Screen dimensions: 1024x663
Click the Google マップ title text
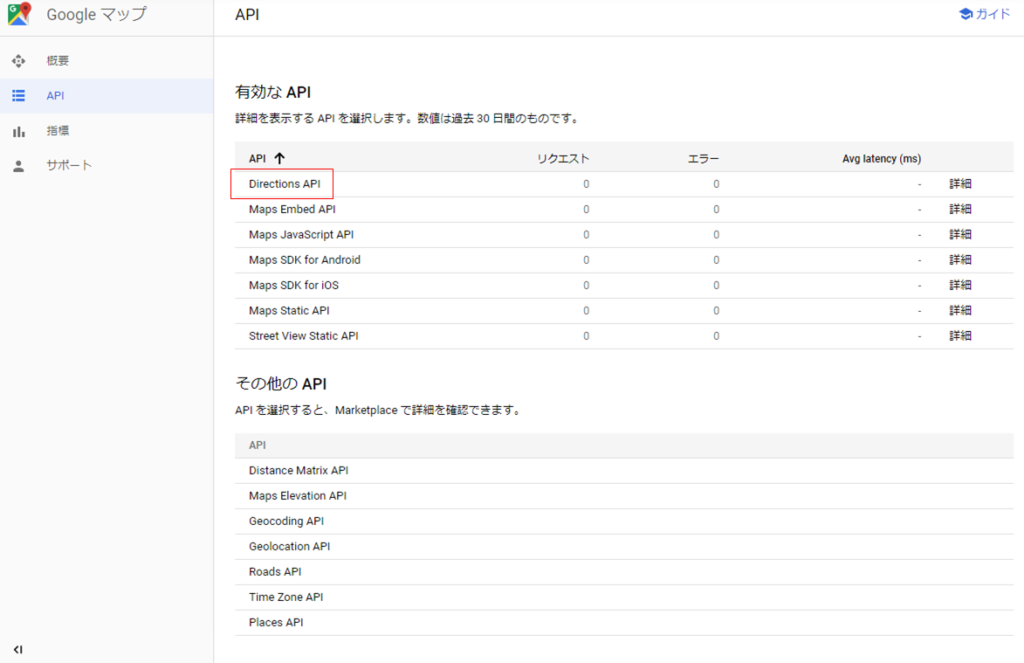point(97,14)
